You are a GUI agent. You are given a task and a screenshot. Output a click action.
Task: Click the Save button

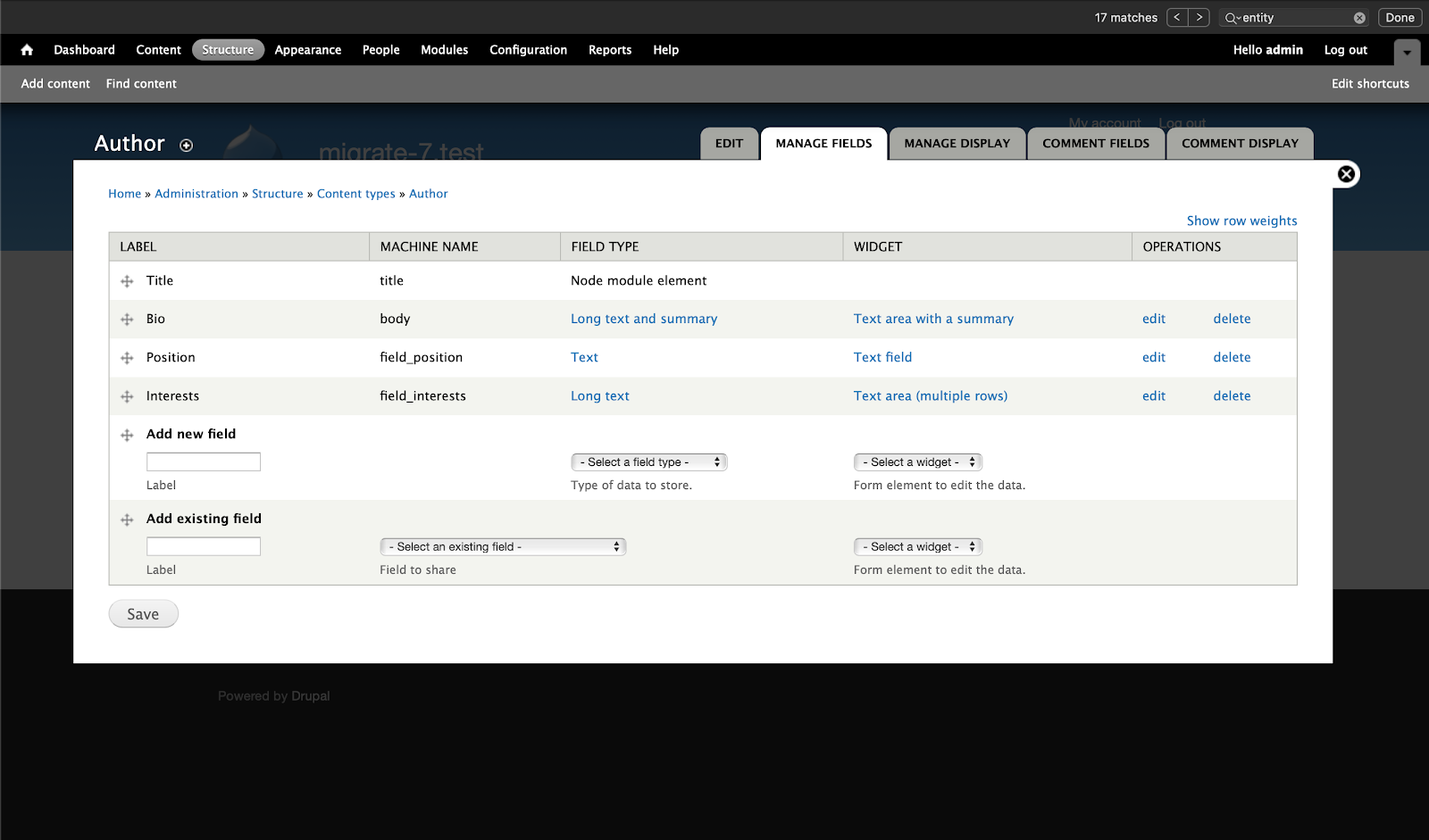pos(143,614)
